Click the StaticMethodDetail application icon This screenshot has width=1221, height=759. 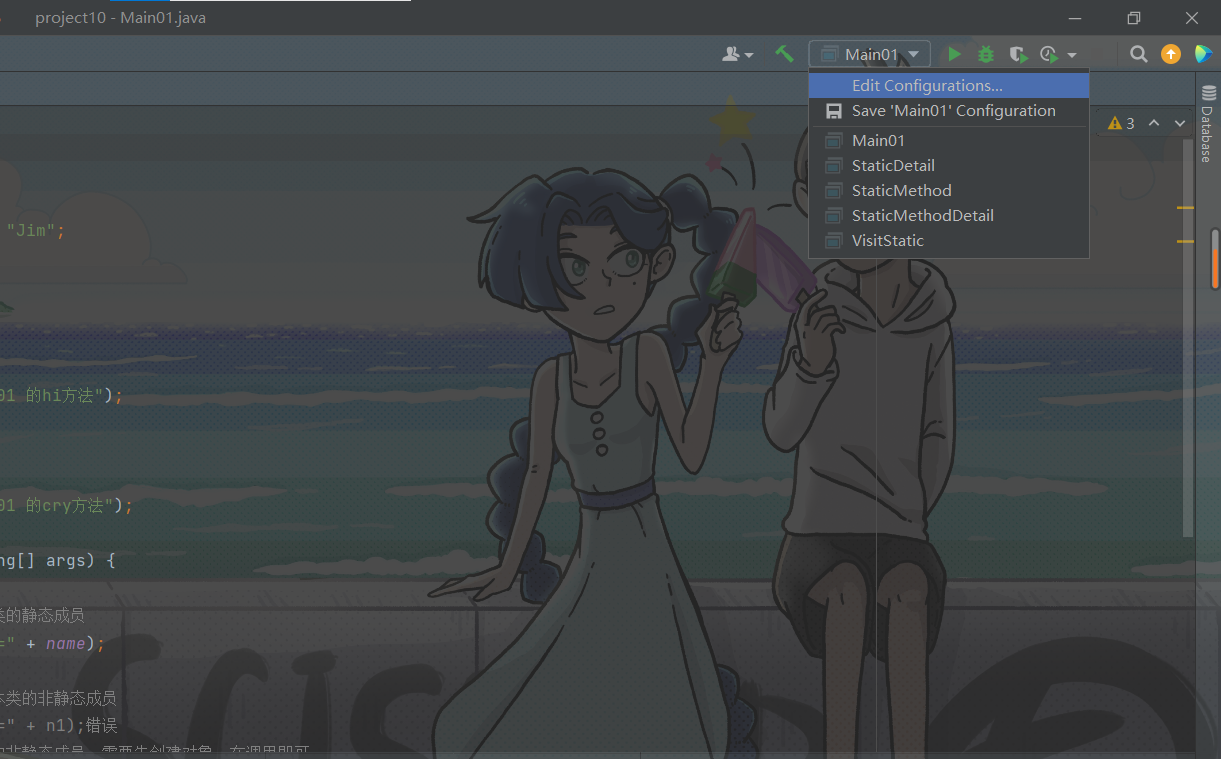coord(833,216)
